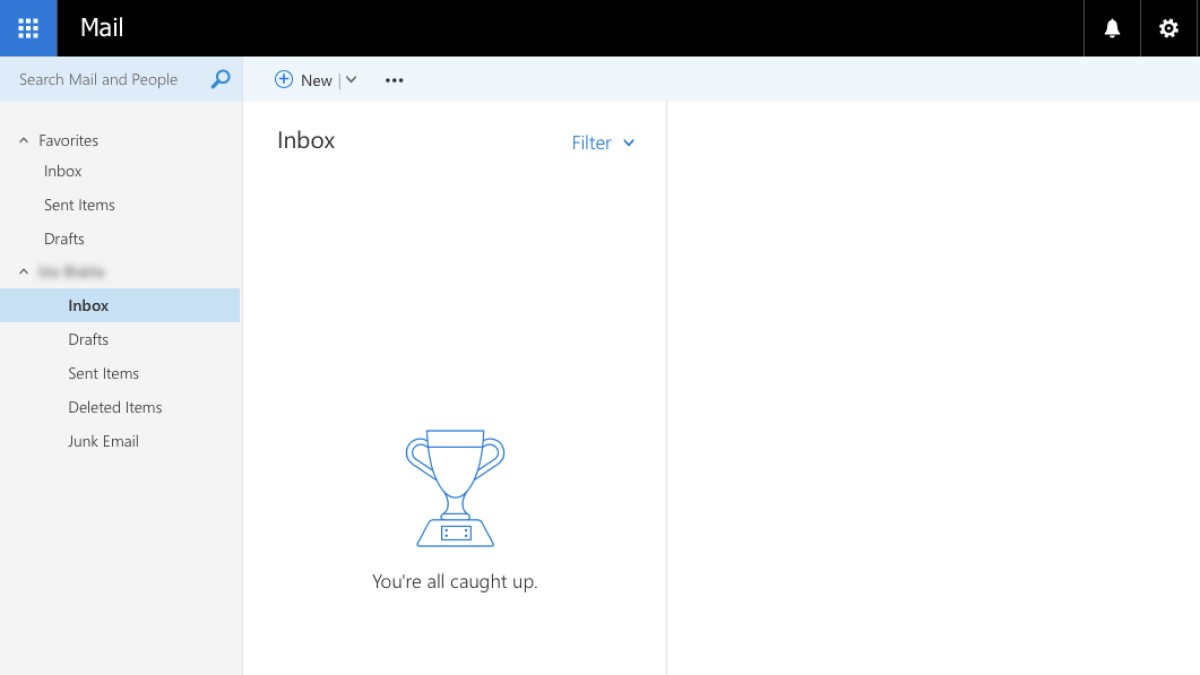Click the search magnifier icon
Viewport: 1200px width, 675px height.
click(x=220, y=79)
